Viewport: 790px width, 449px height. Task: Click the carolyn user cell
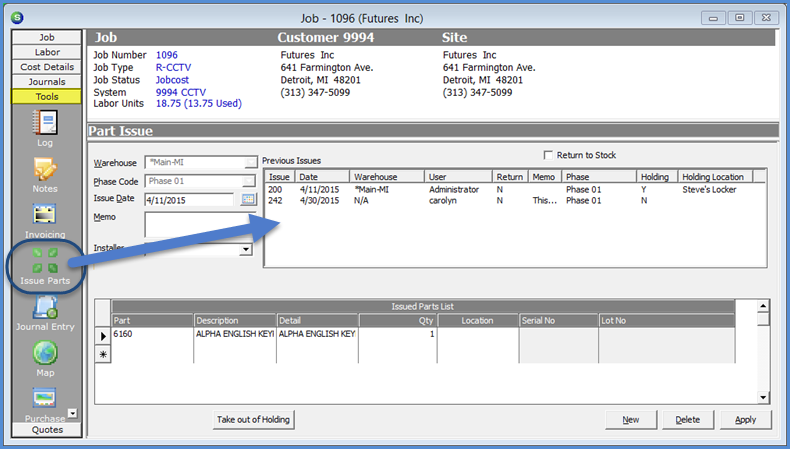pos(443,201)
